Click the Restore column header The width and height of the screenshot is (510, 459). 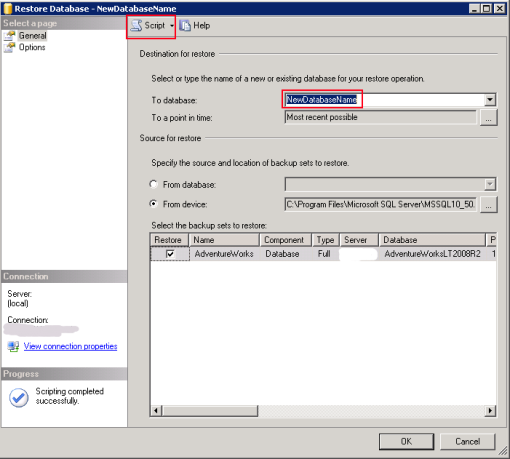click(170, 240)
